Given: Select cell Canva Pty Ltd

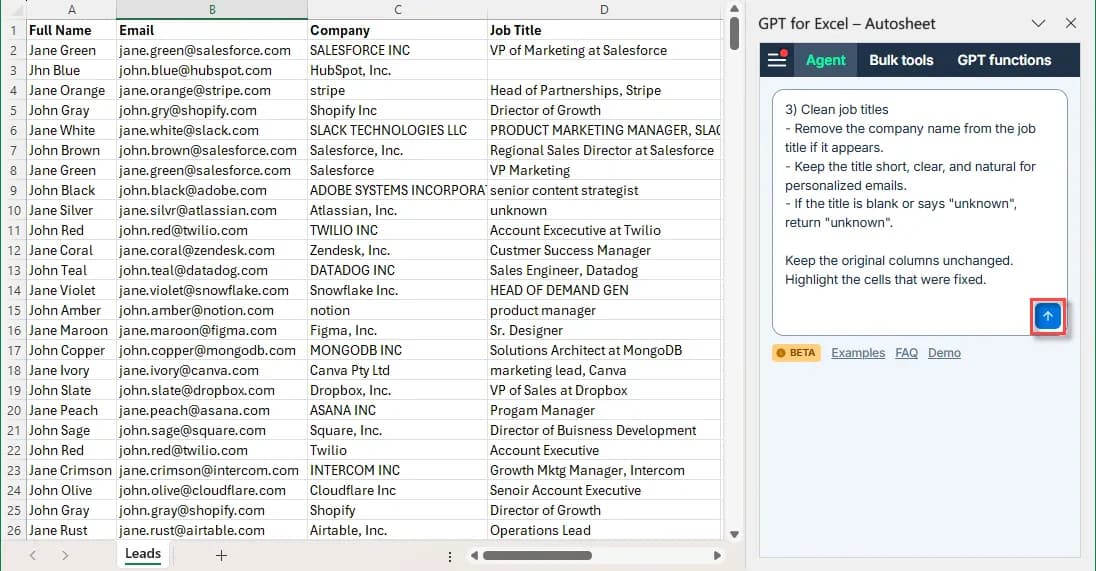Looking at the screenshot, I should (x=397, y=370).
